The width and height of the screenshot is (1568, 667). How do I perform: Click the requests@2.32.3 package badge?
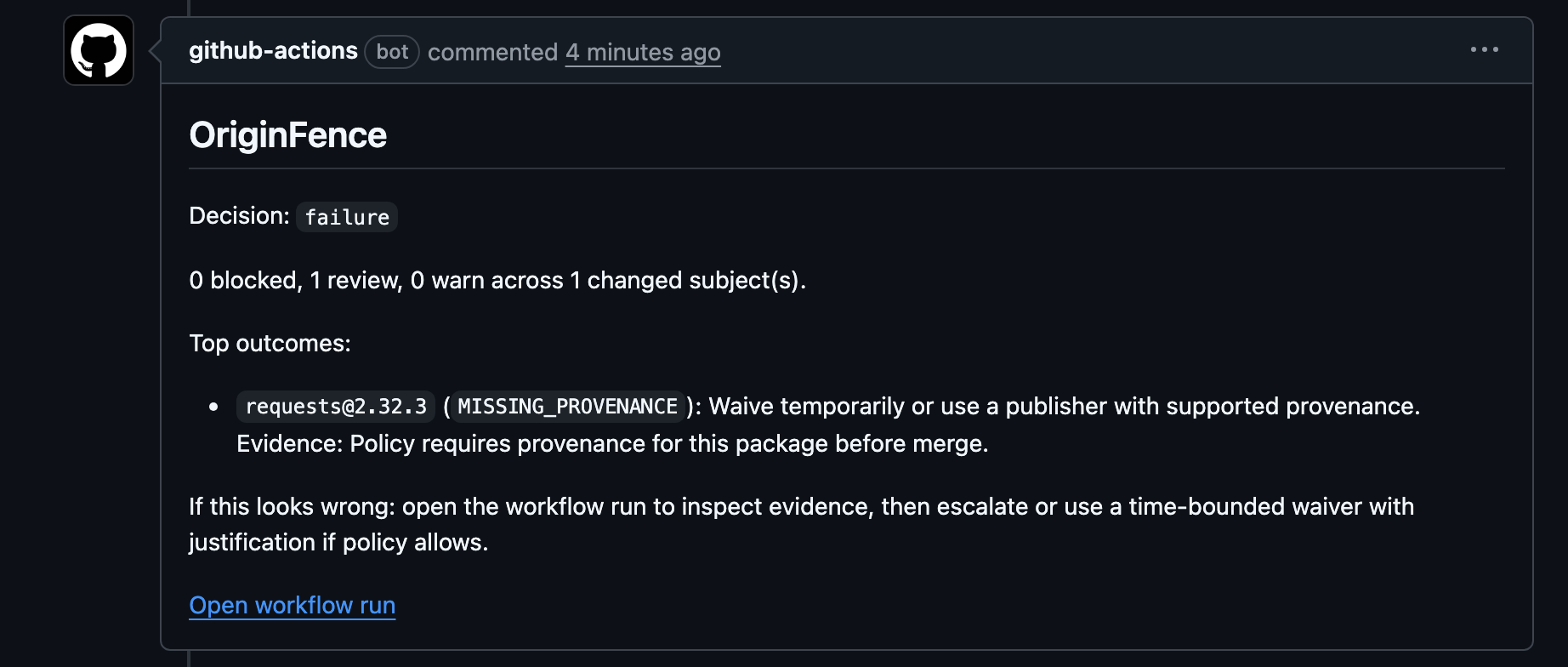[335, 407]
